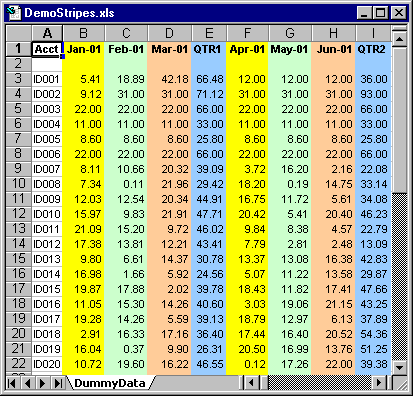This screenshot has width=413, height=396.
Task: Click cell with value 0.37
Action: pos(126,349)
